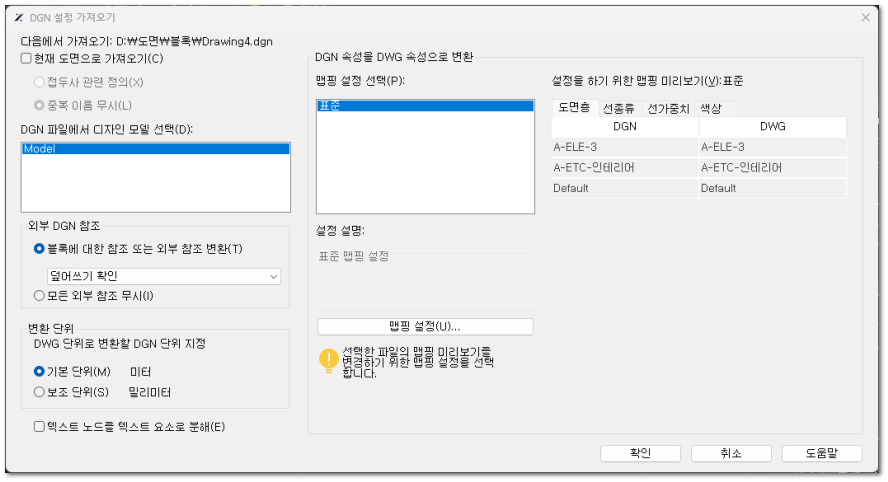This screenshot has width=888, height=482.
Task: Close the DGN 설정 가져오기 dialog
Action: pos(865,18)
